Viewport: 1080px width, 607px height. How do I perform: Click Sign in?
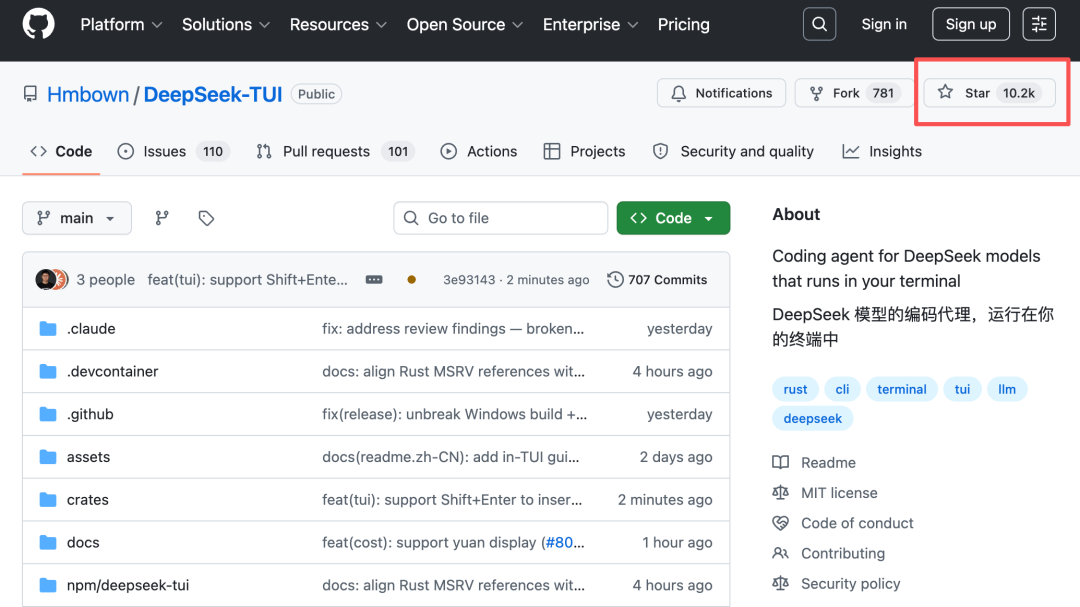(884, 24)
